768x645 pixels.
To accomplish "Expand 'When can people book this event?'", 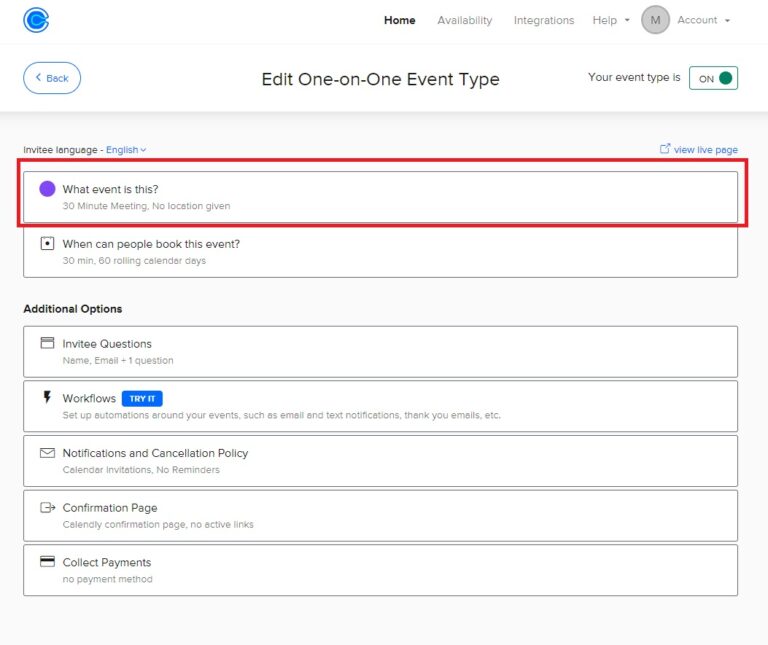I will pos(380,250).
